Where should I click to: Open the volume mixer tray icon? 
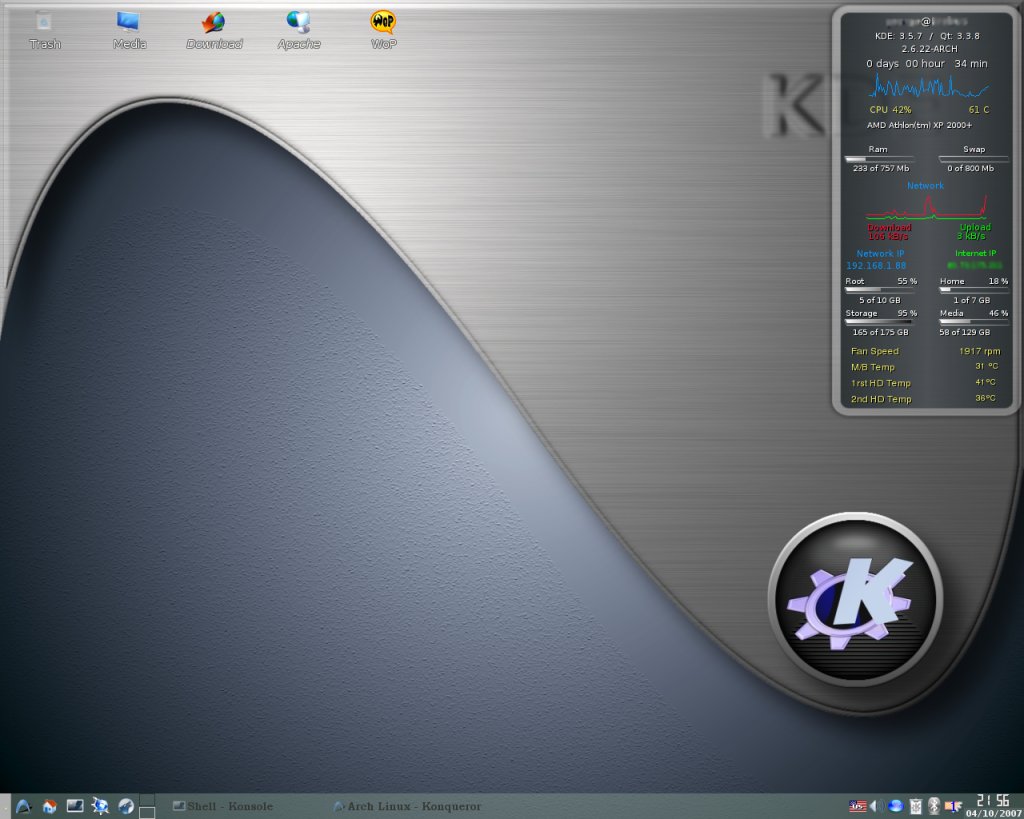pyautogui.click(x=876, y=807)
